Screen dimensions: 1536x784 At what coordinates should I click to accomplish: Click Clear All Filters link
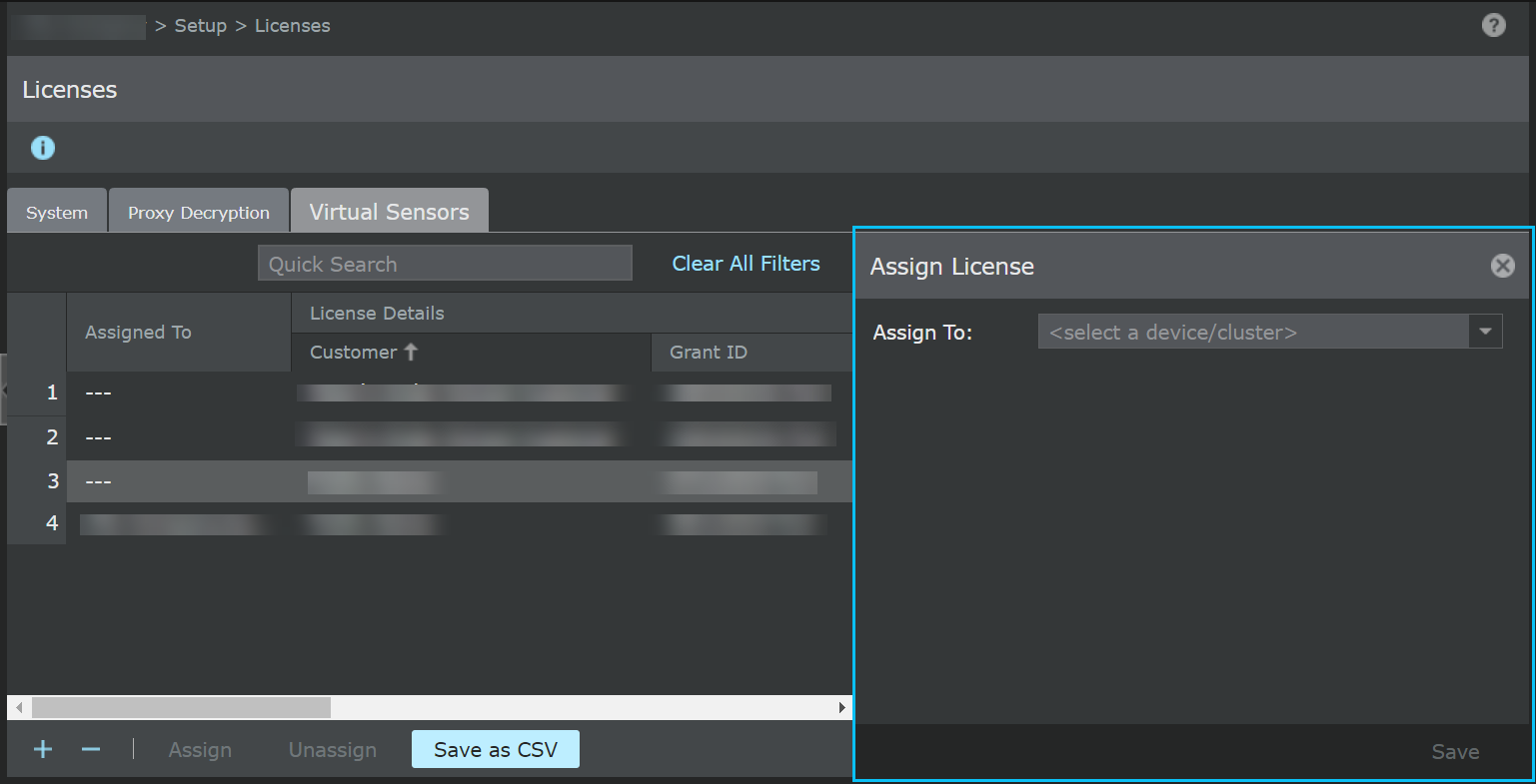click(746, 264)
